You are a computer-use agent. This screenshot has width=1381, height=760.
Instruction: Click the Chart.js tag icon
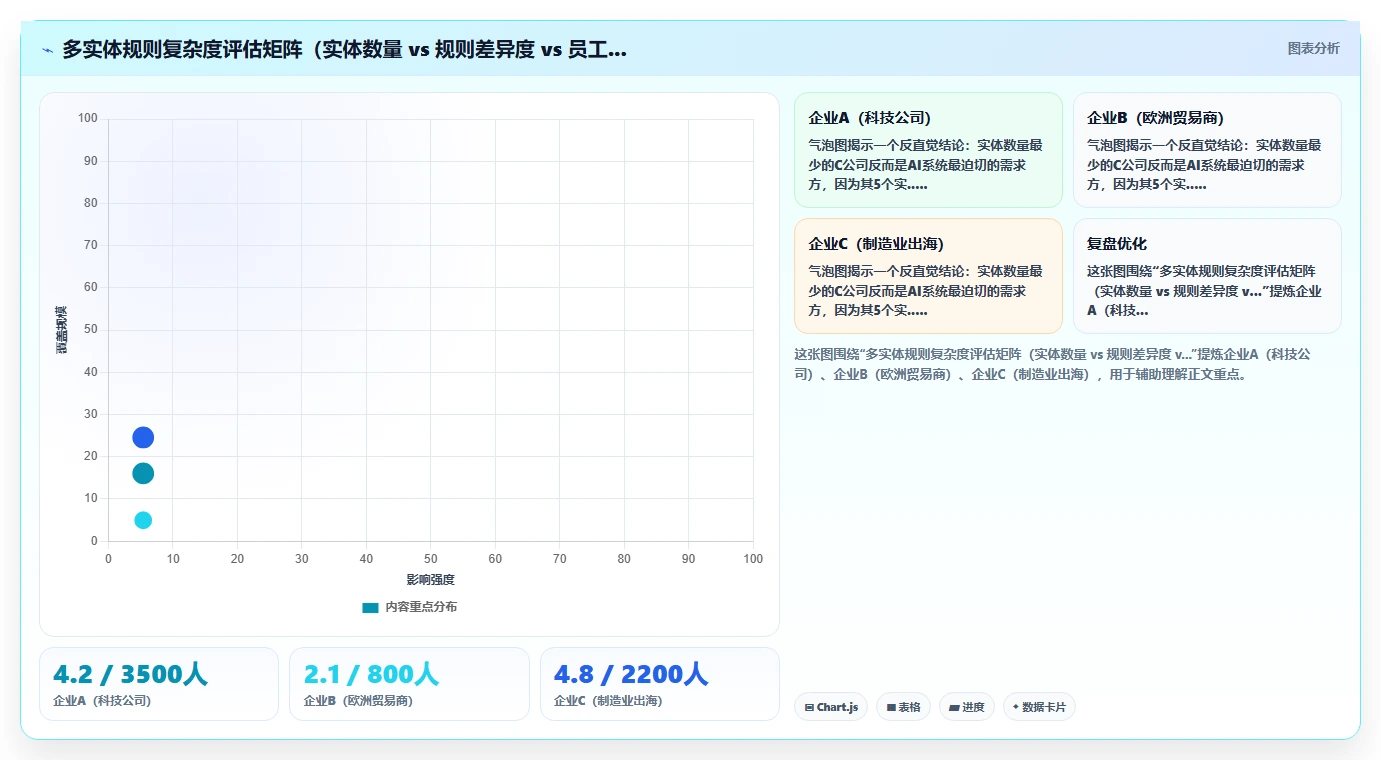[x=809, y=708]
